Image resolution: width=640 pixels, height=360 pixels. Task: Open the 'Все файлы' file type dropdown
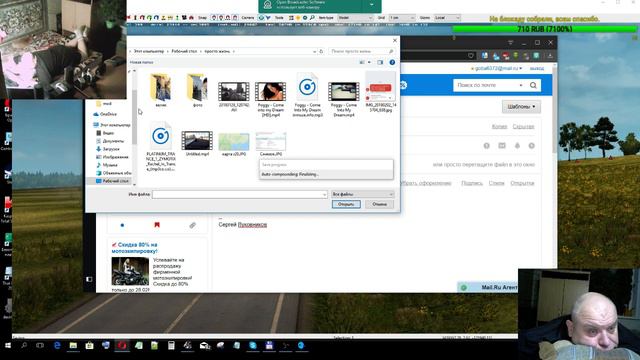click(x=362, y=194)
